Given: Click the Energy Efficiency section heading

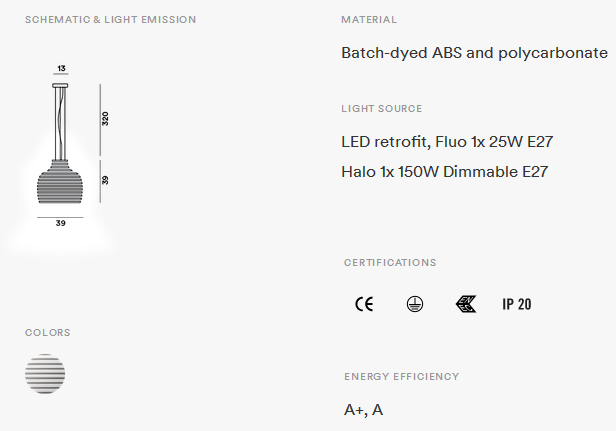Looking at the screenshot, I should (402, 376).
